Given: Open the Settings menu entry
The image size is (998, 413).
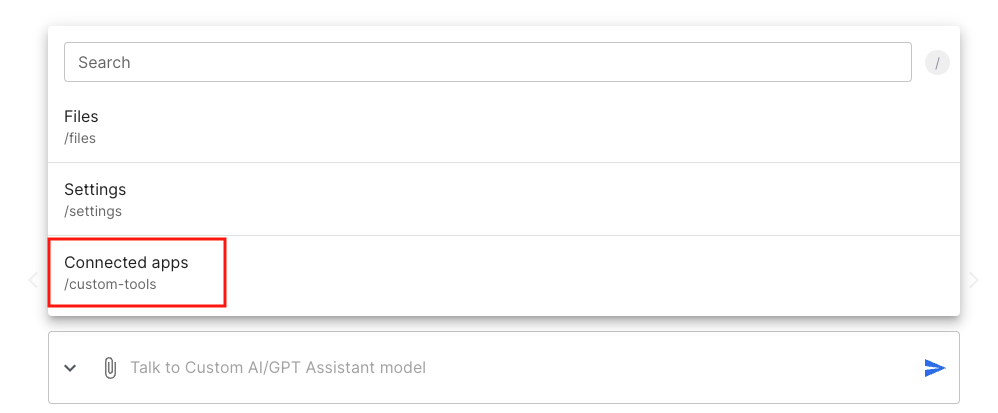Looking at the screenshot, I should (x=503, y=199).
